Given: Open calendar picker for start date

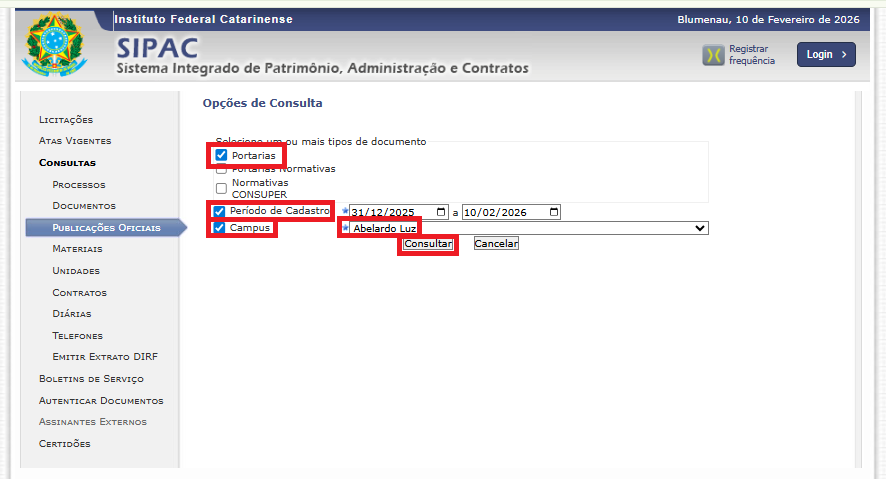Looking at the screenshot, I should click(442, 212).
